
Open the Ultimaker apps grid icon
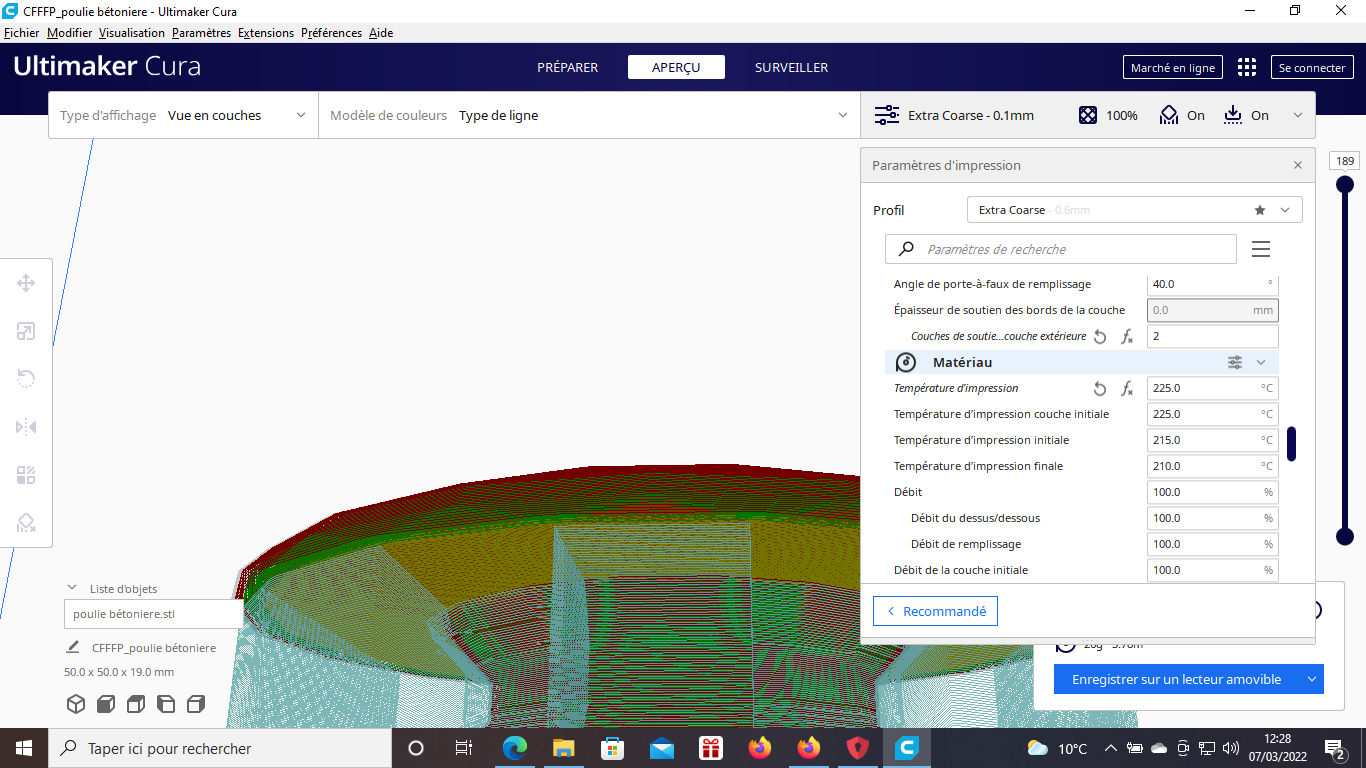tap(1247, 67)
